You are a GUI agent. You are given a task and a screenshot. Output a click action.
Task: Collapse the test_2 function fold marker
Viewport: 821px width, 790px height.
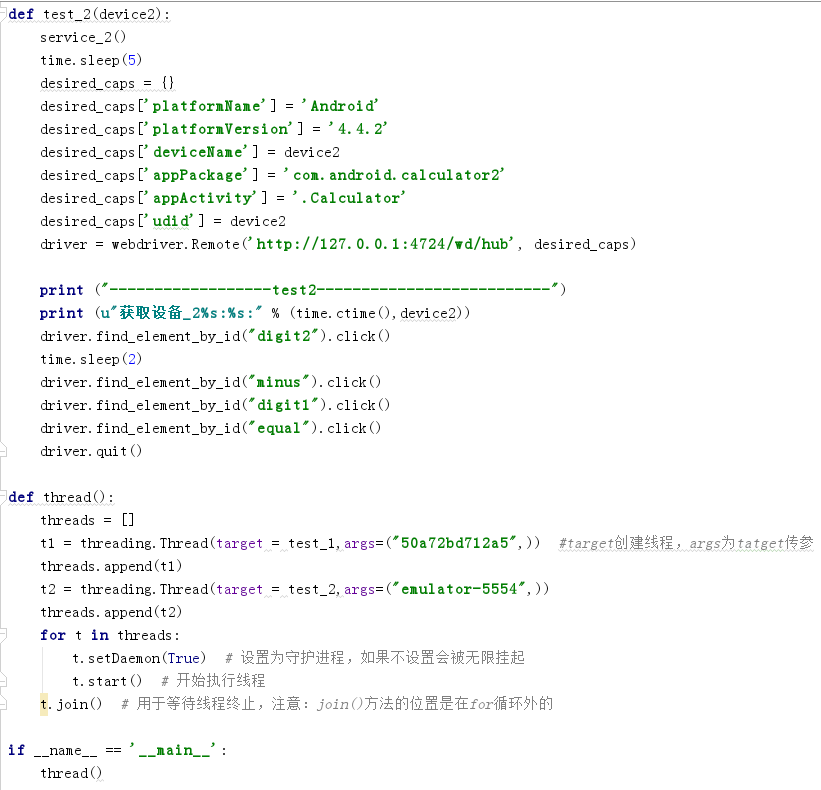[3, 14]
